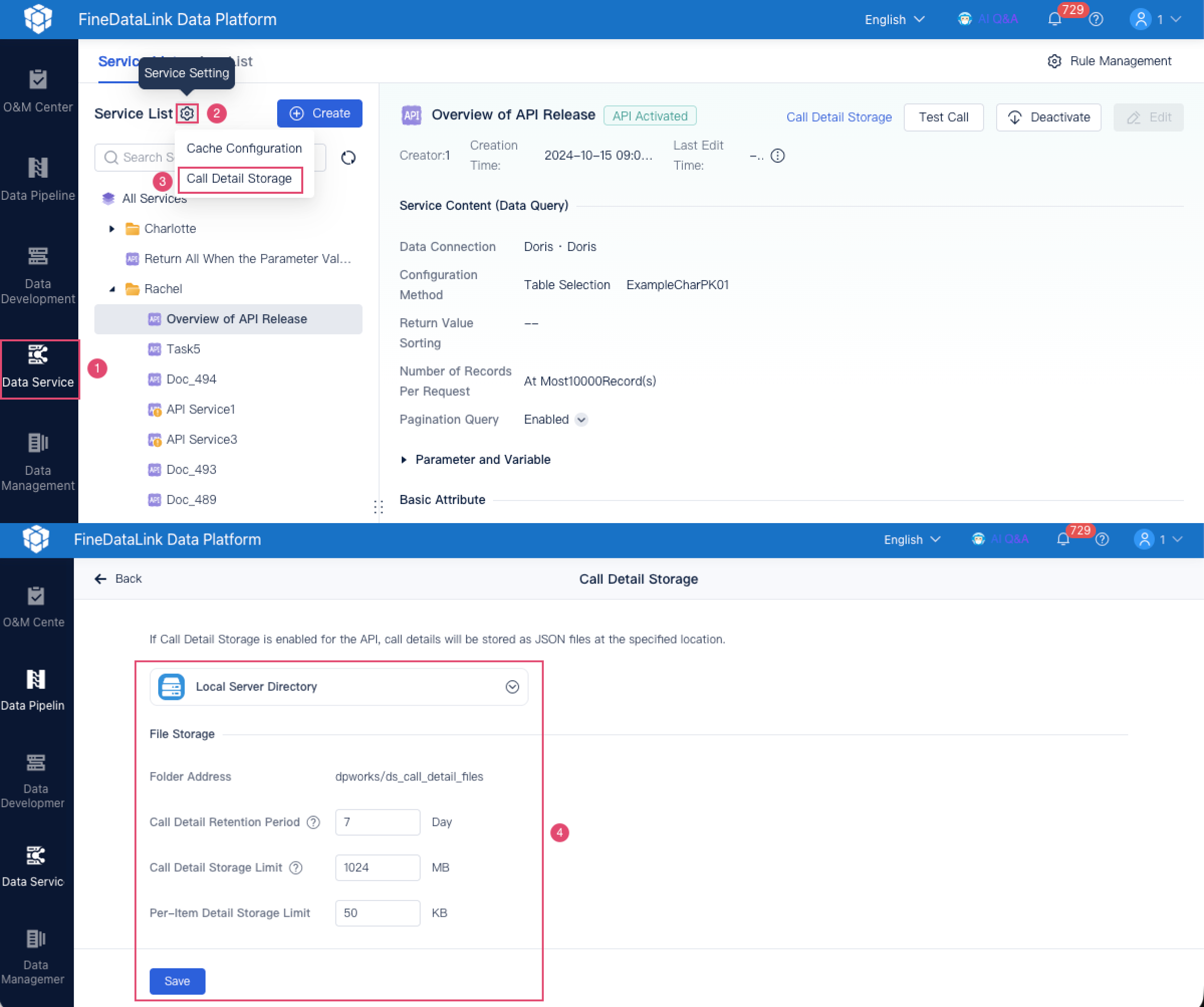Collapse the Rachel folder

pyautogui.click(x=112, y=289)
